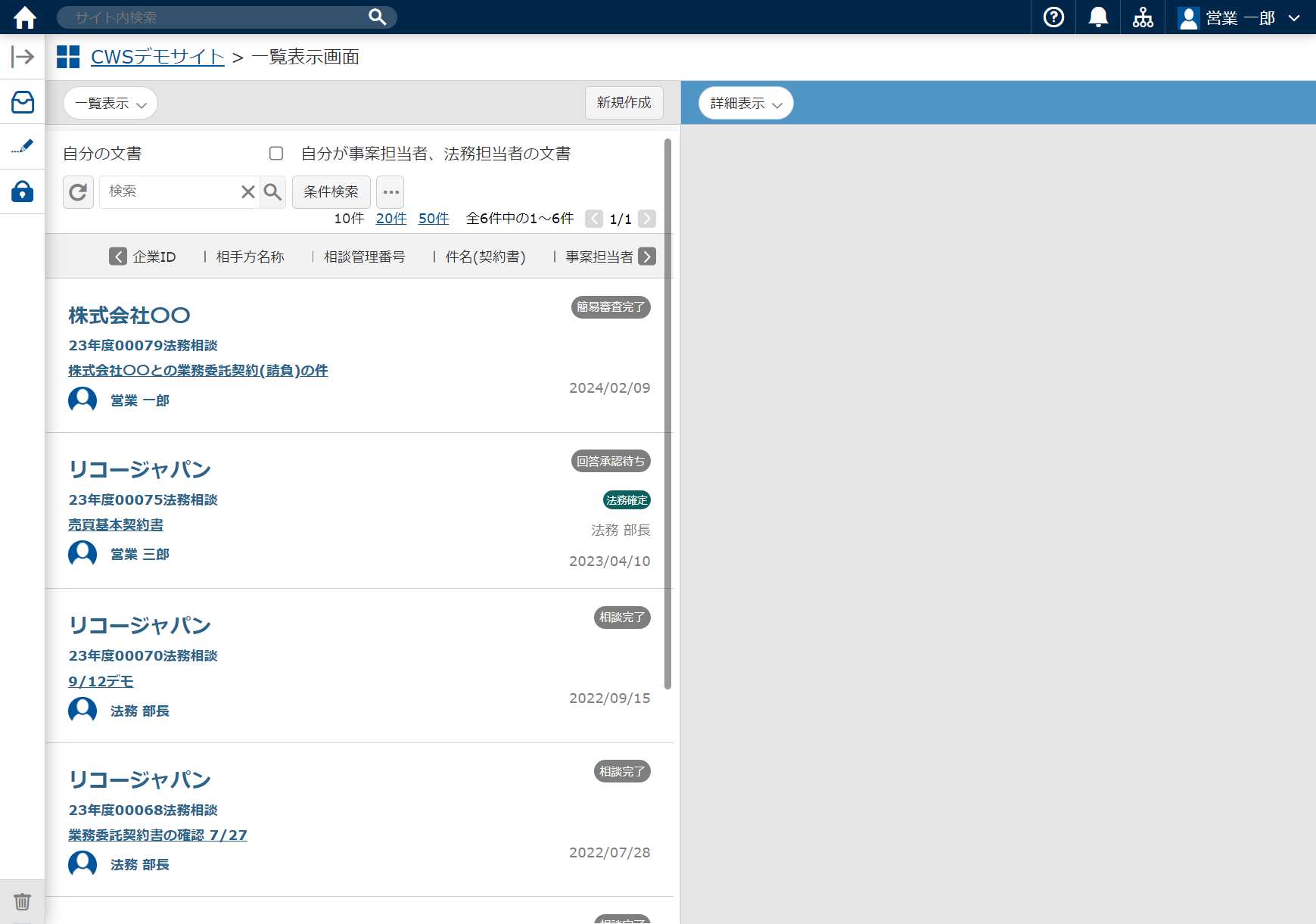1316x924 pixels.
Task: Click the refresh list button
Action: click(78, 192)
